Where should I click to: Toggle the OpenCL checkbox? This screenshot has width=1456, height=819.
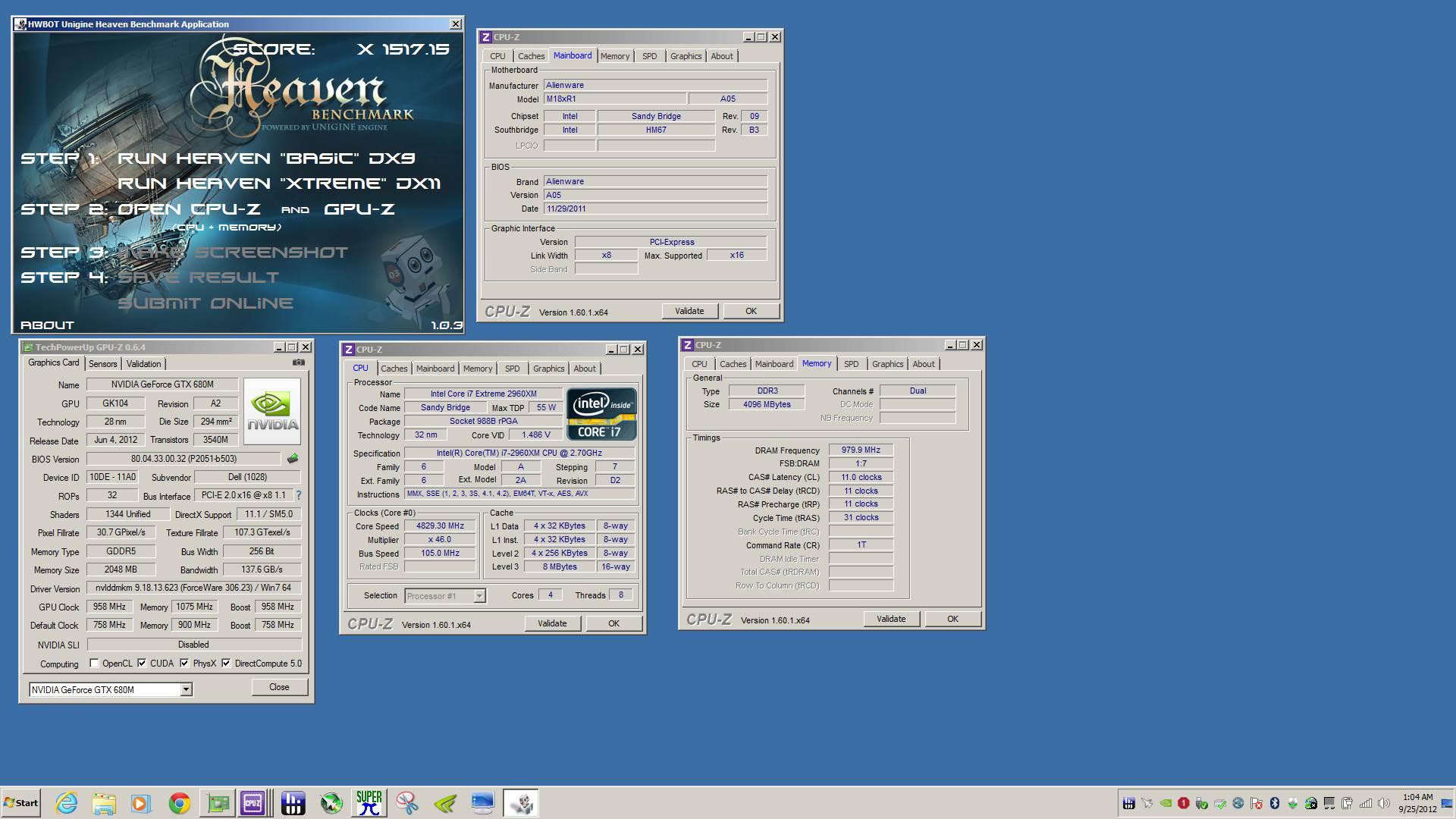click(x=94, y=664)
